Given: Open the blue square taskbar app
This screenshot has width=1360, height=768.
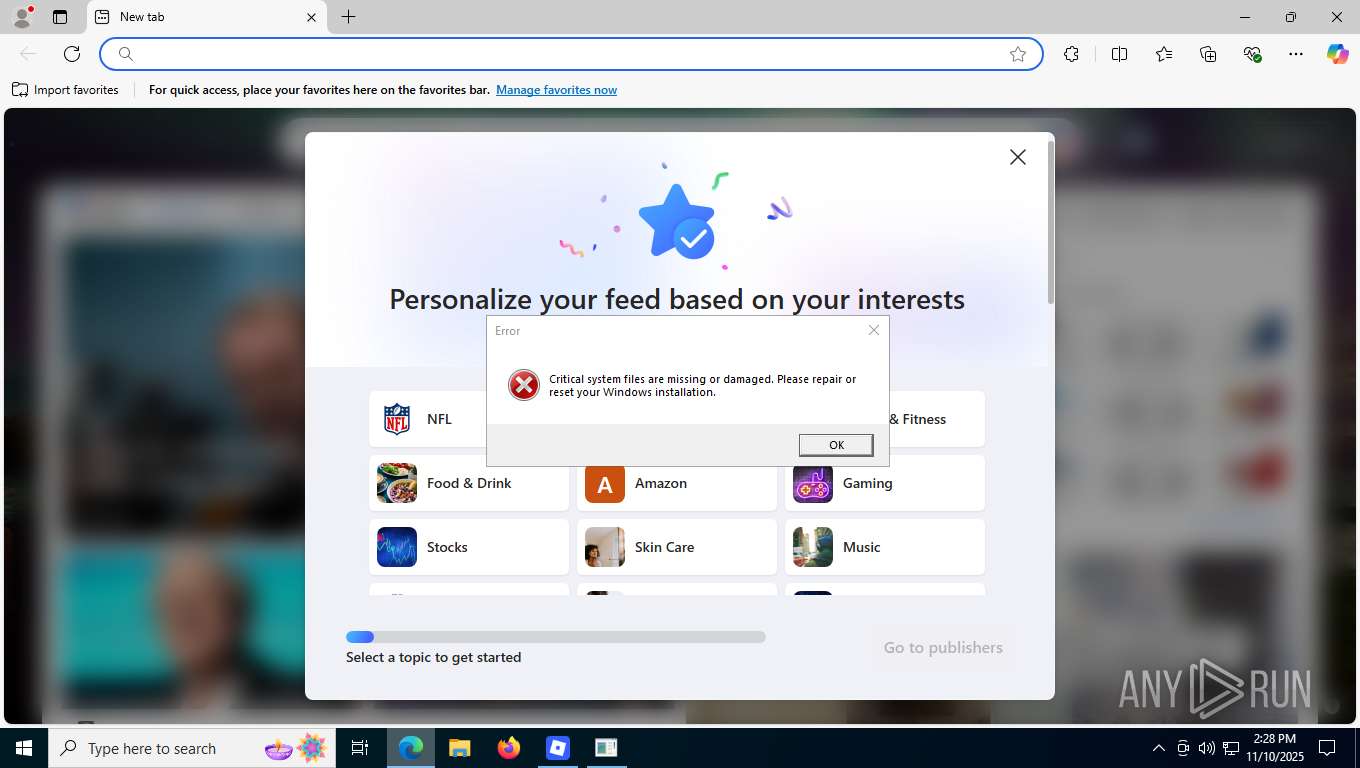Looking at the screenshot, I should pos(558,748).
